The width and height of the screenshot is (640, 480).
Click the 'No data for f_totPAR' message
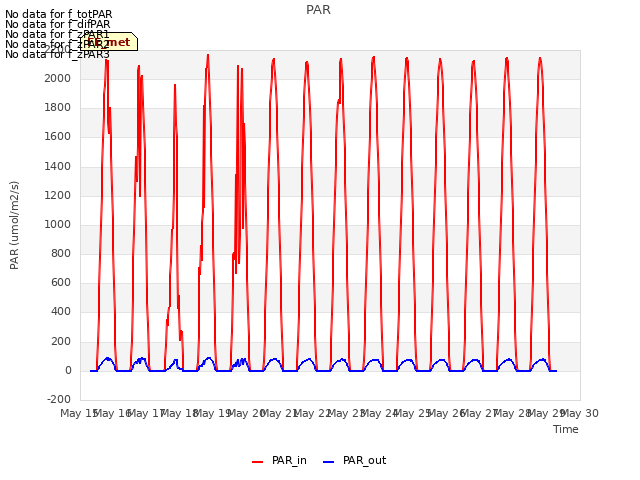pyautogui.click(x=58, y=14)
